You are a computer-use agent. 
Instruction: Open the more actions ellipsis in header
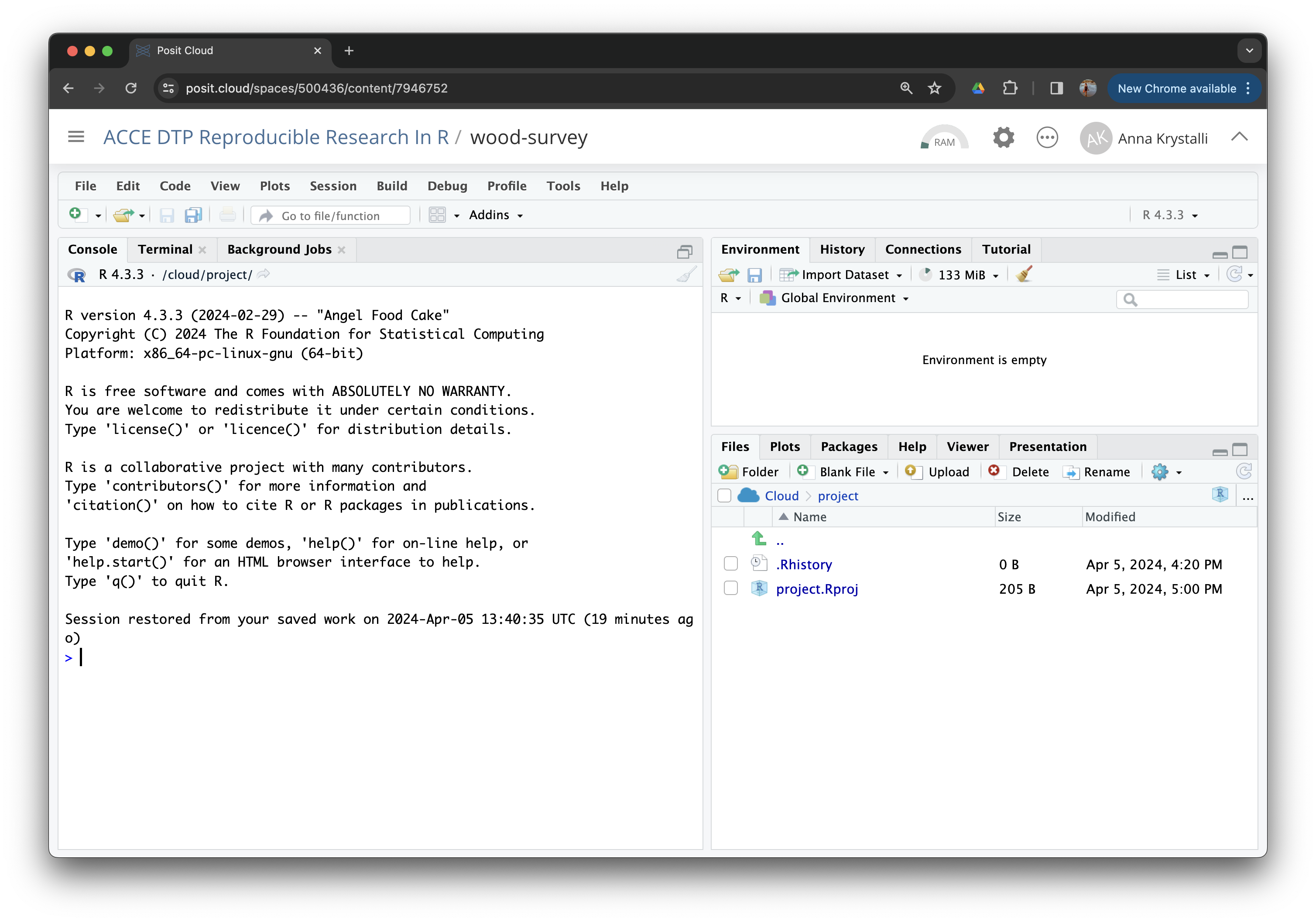coord(1047,138)
